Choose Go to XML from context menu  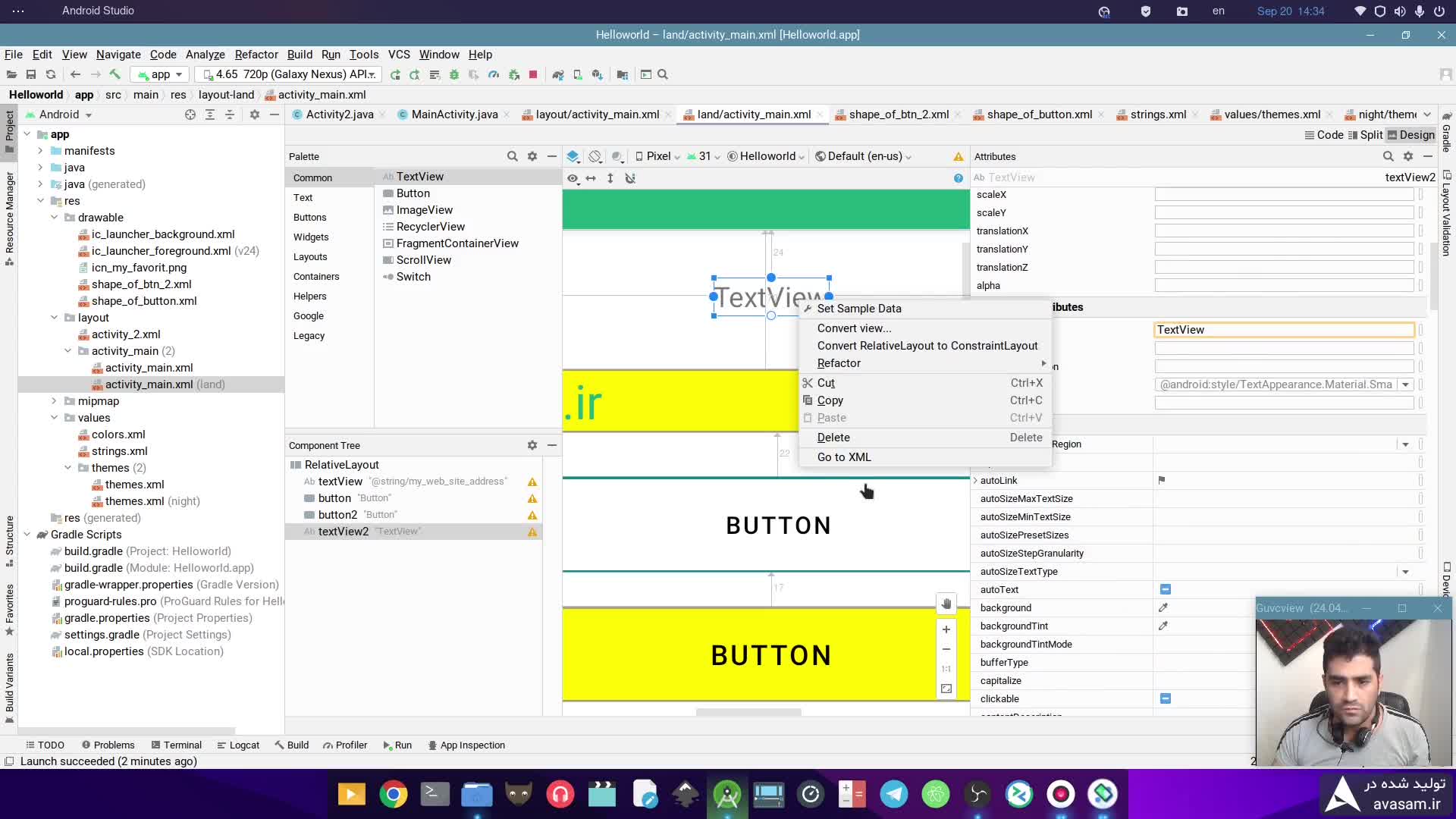click(x=844, y=457)
